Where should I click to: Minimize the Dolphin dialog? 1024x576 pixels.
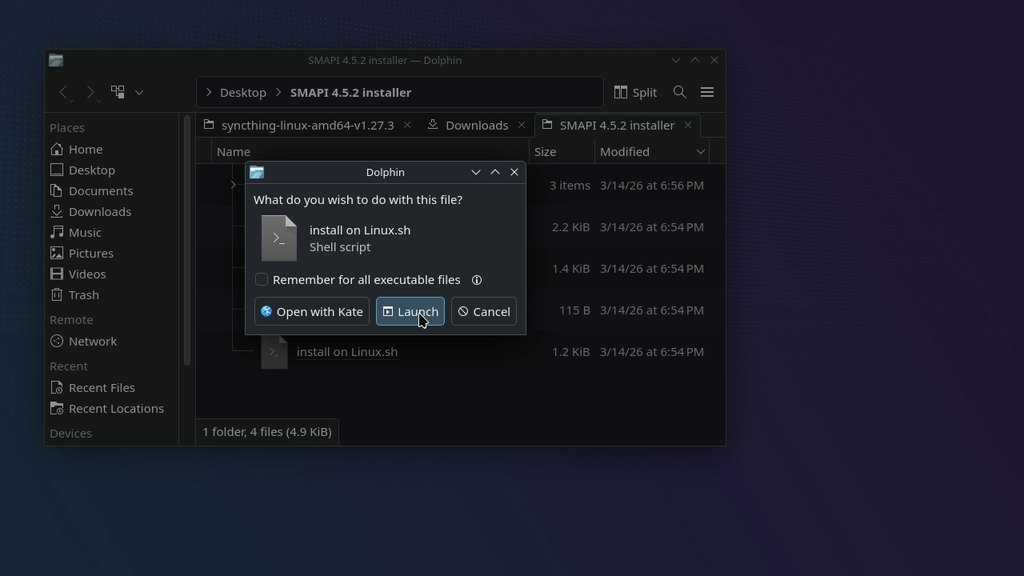click(x=475, y=172)
